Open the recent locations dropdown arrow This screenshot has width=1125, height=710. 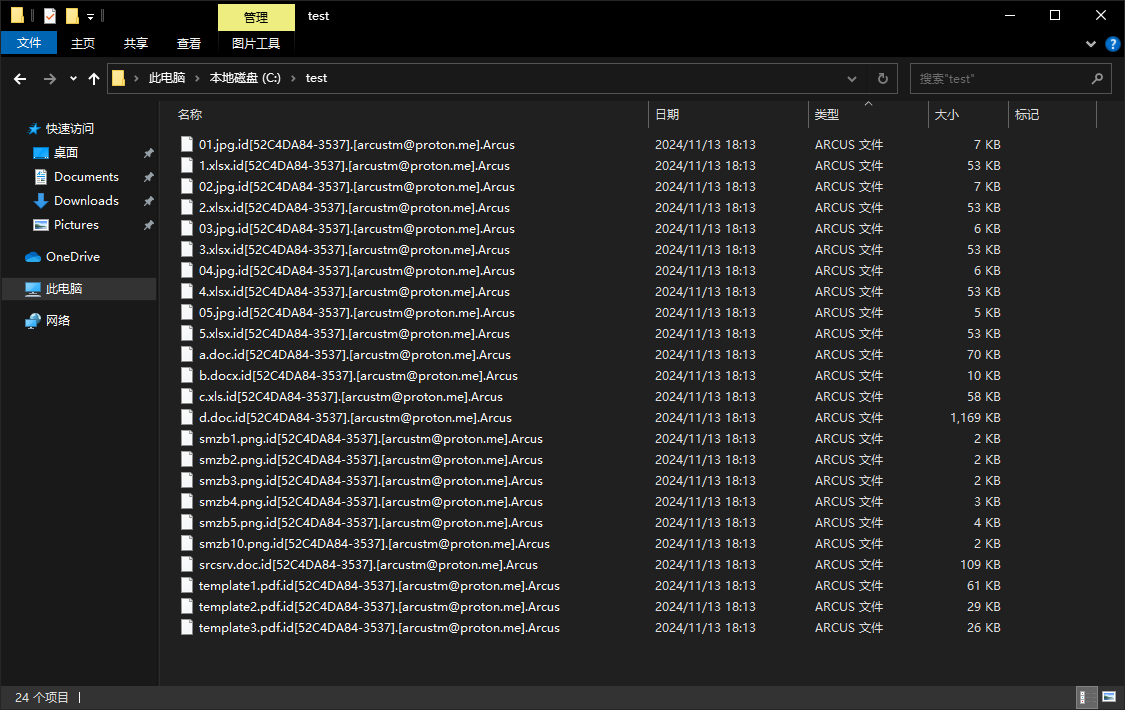click(x=73, y=79)
